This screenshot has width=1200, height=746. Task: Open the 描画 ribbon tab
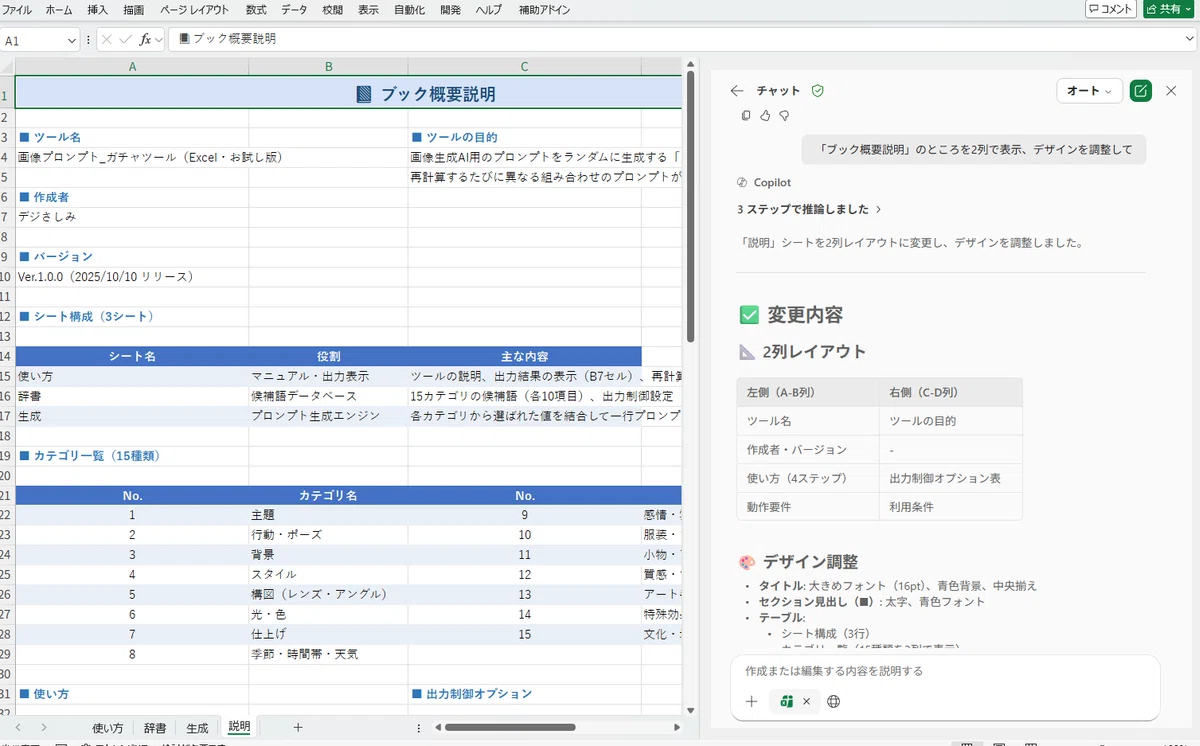click(x=133, y=9)
